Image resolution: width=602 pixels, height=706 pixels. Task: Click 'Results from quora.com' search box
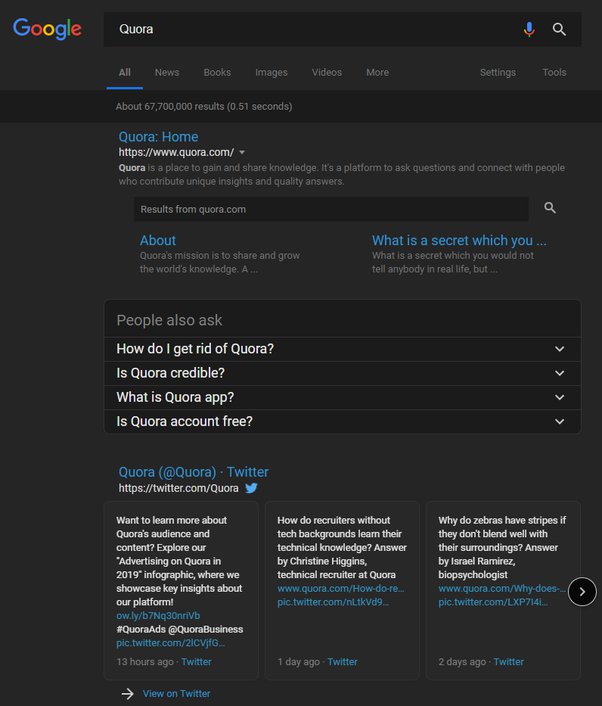click(331, 209)
